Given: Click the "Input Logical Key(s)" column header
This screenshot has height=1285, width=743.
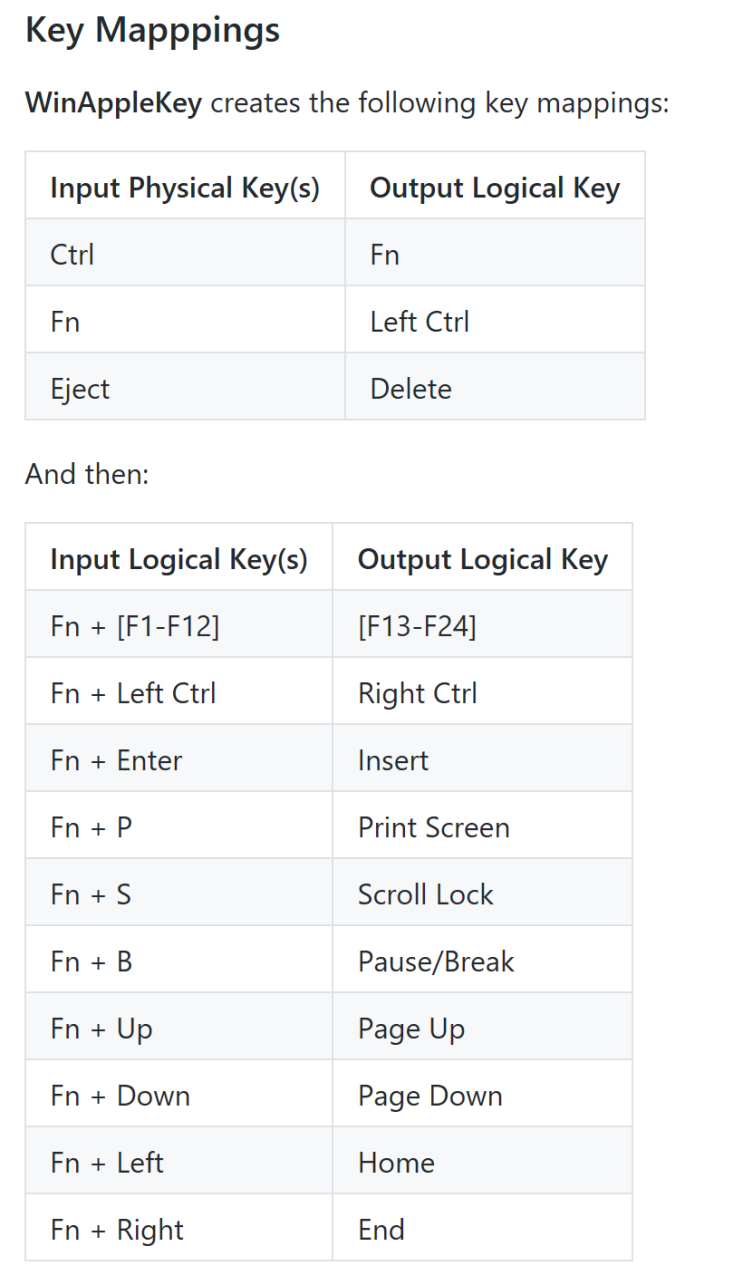Looking at the screenshot, I should pos(179,560).
